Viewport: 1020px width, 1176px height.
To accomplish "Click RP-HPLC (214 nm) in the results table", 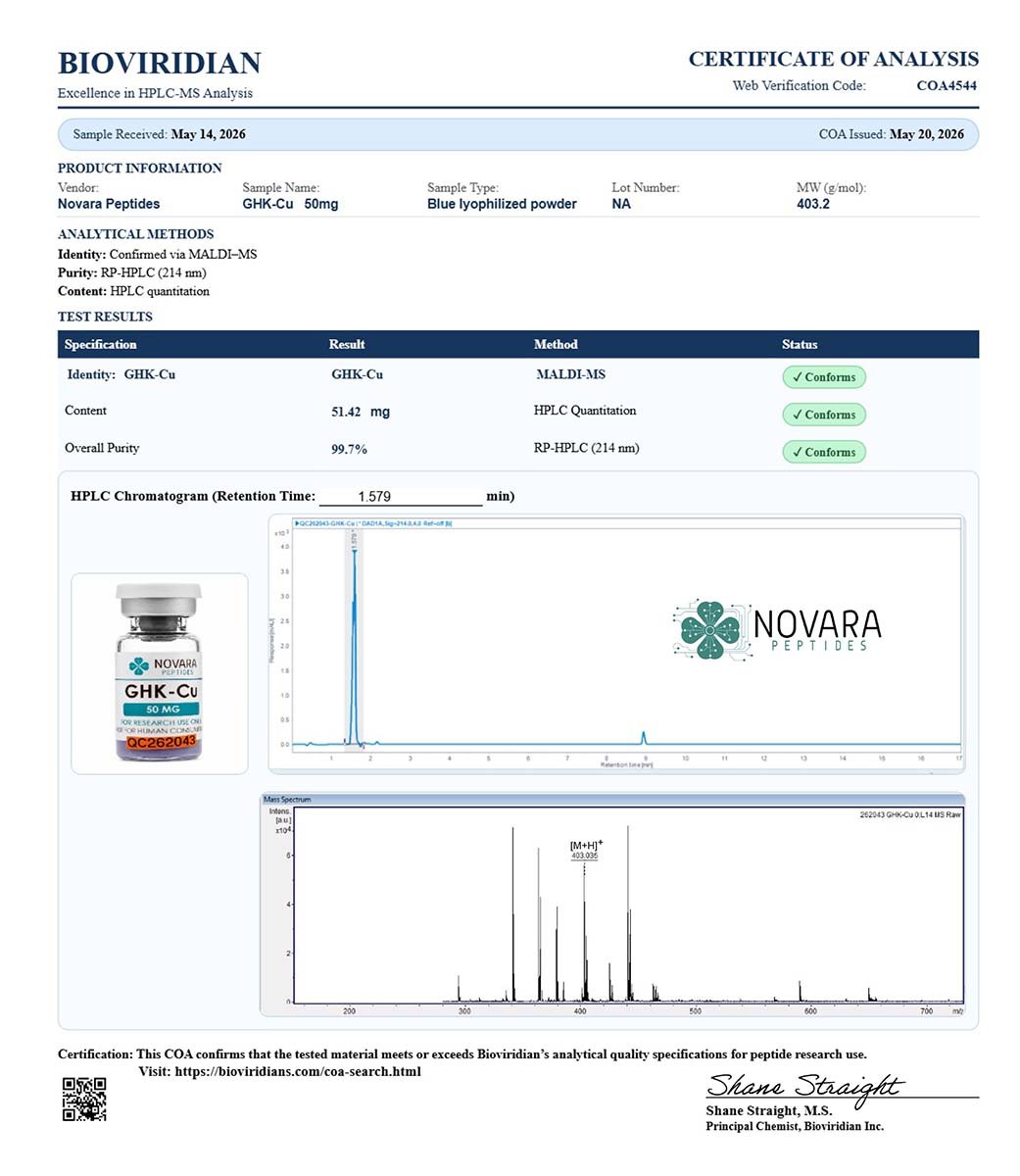I will pos(587,448).
